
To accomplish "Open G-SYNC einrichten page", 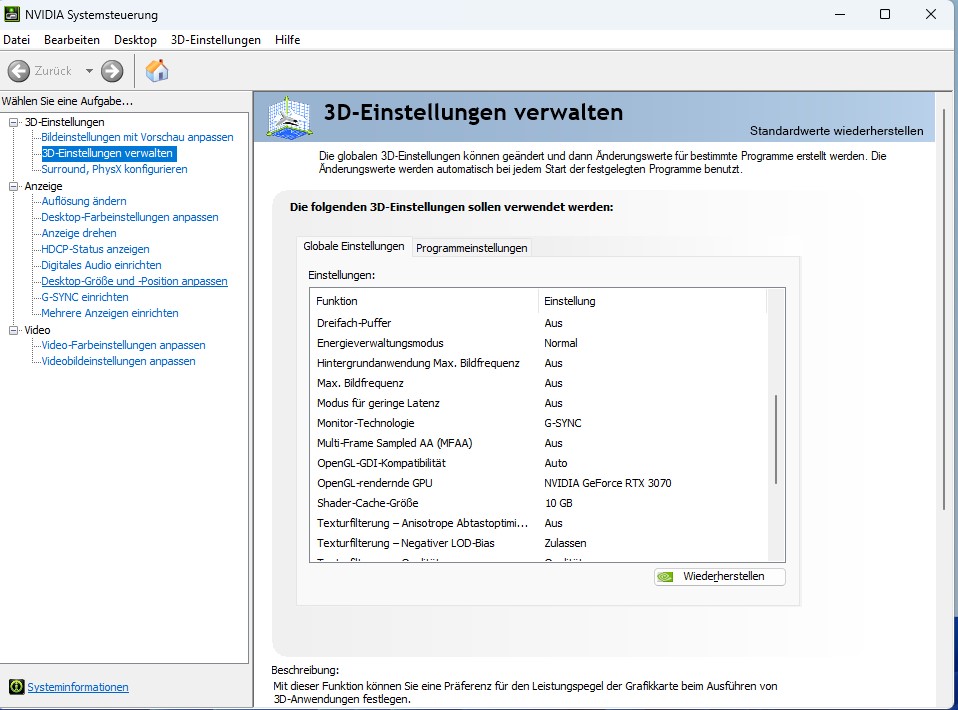I will pyautogui.click(x=85, y=297).
